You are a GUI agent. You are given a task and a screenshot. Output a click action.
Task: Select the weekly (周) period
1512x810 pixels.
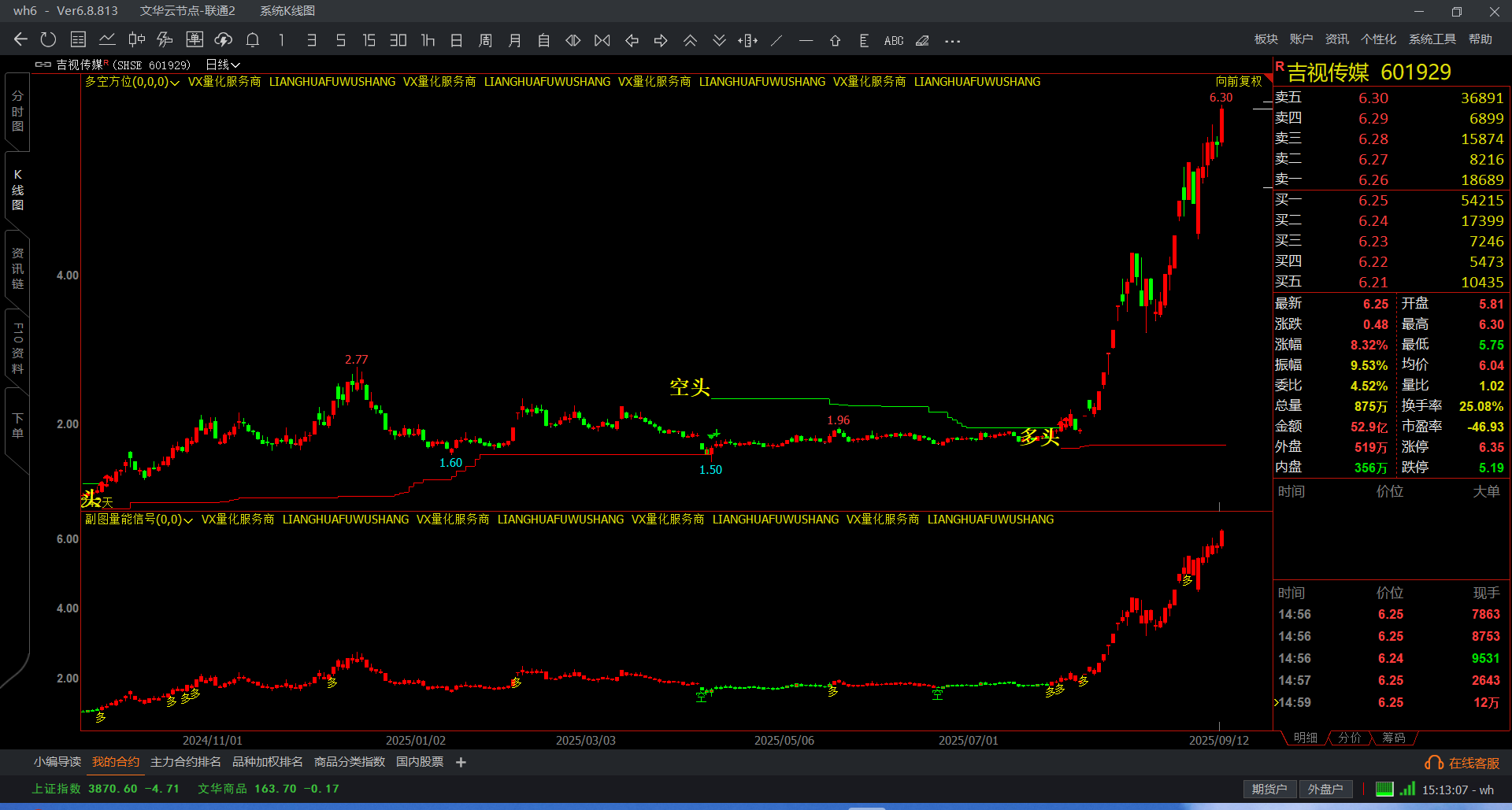tap(485, 40)
